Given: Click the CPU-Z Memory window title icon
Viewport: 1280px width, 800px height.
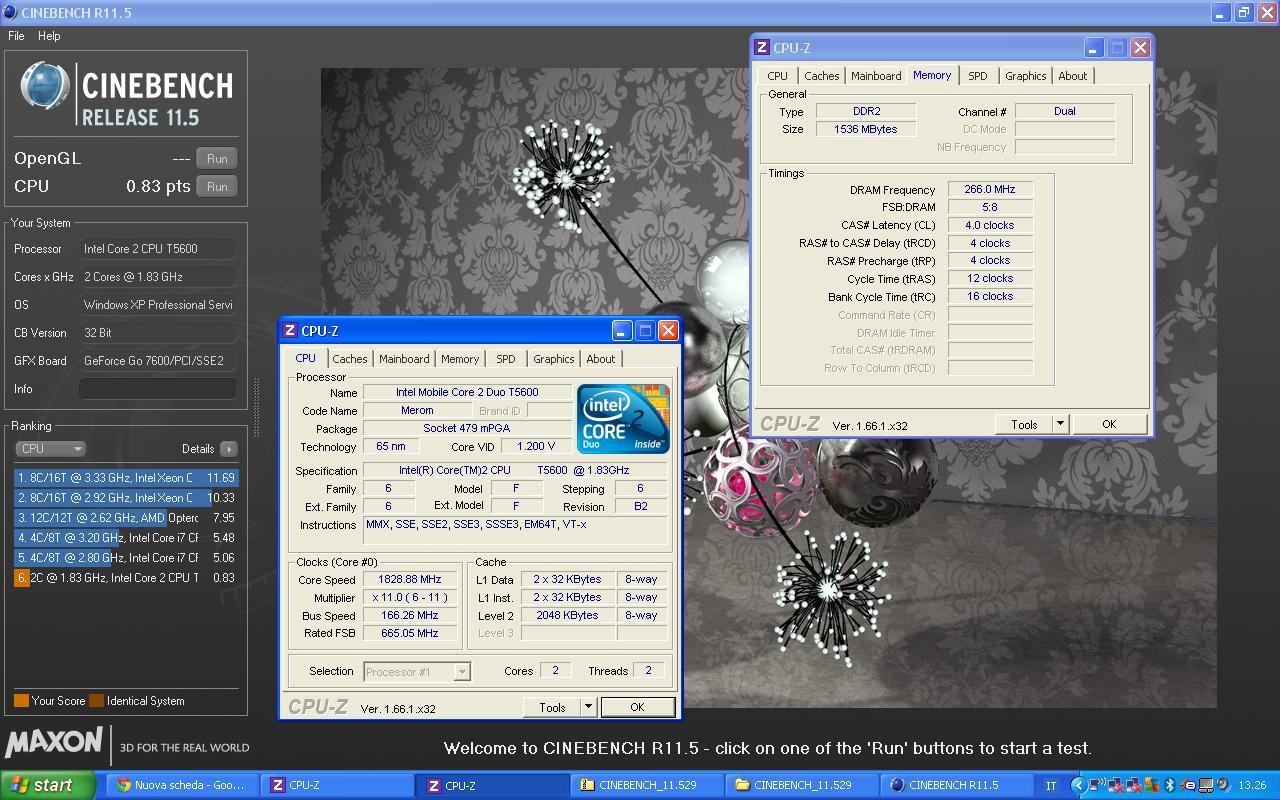Looking at the screenshot, I should pyautogui.click(x=762, y=47).
